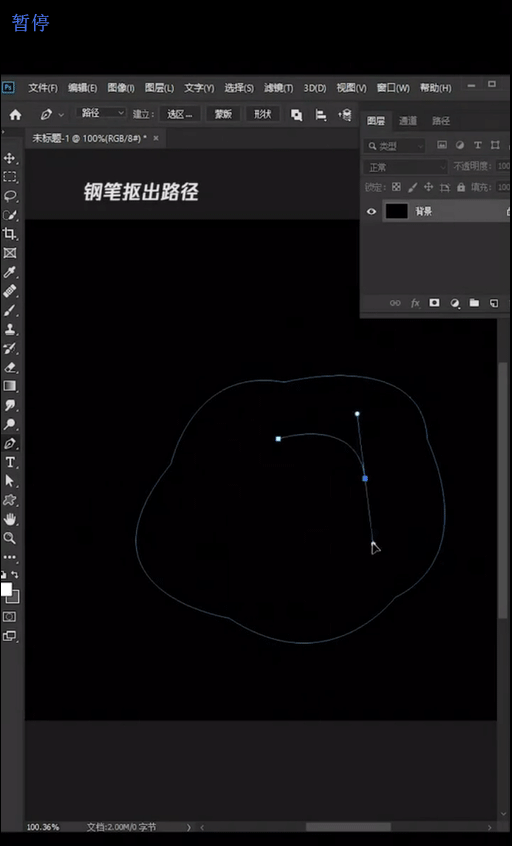Viewport: 512px width, 846px height.
Task: Open the 路径 tool mode dropdown
Action: pyautogui.click(x=101, y=113)
